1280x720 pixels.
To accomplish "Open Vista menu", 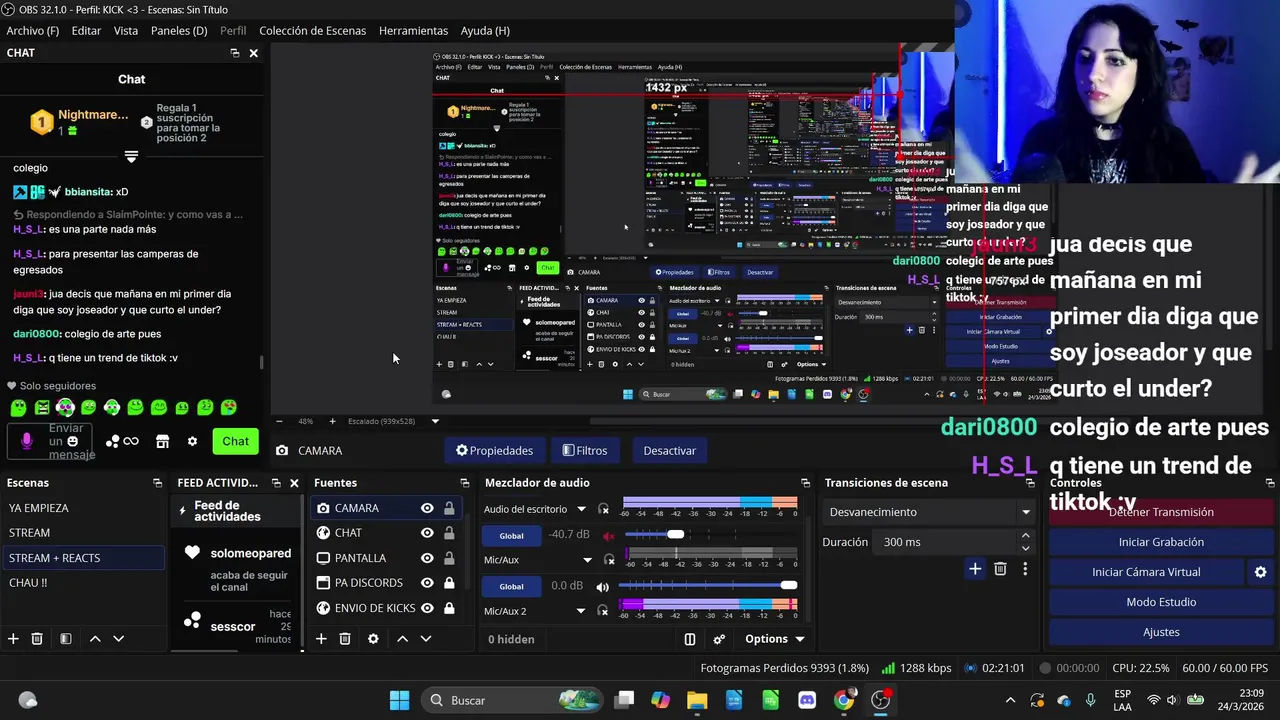I will coord(126,31).
